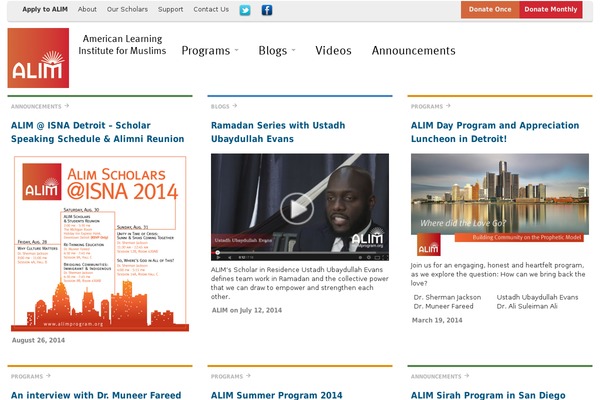Image resolution: width=600 pixels, height=400 pixels.
Task: Open the Our Scholars page
Action: 127,9
